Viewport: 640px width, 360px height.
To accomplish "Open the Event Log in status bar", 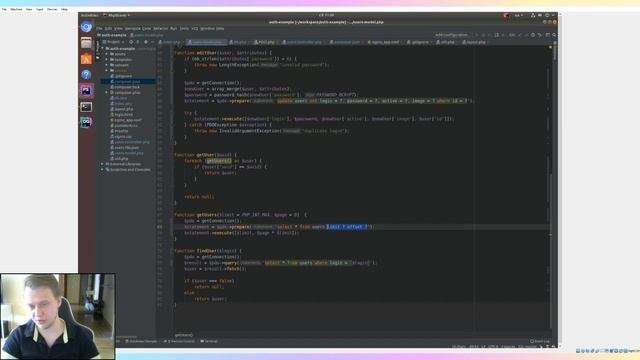I will (x=540, y=341).
